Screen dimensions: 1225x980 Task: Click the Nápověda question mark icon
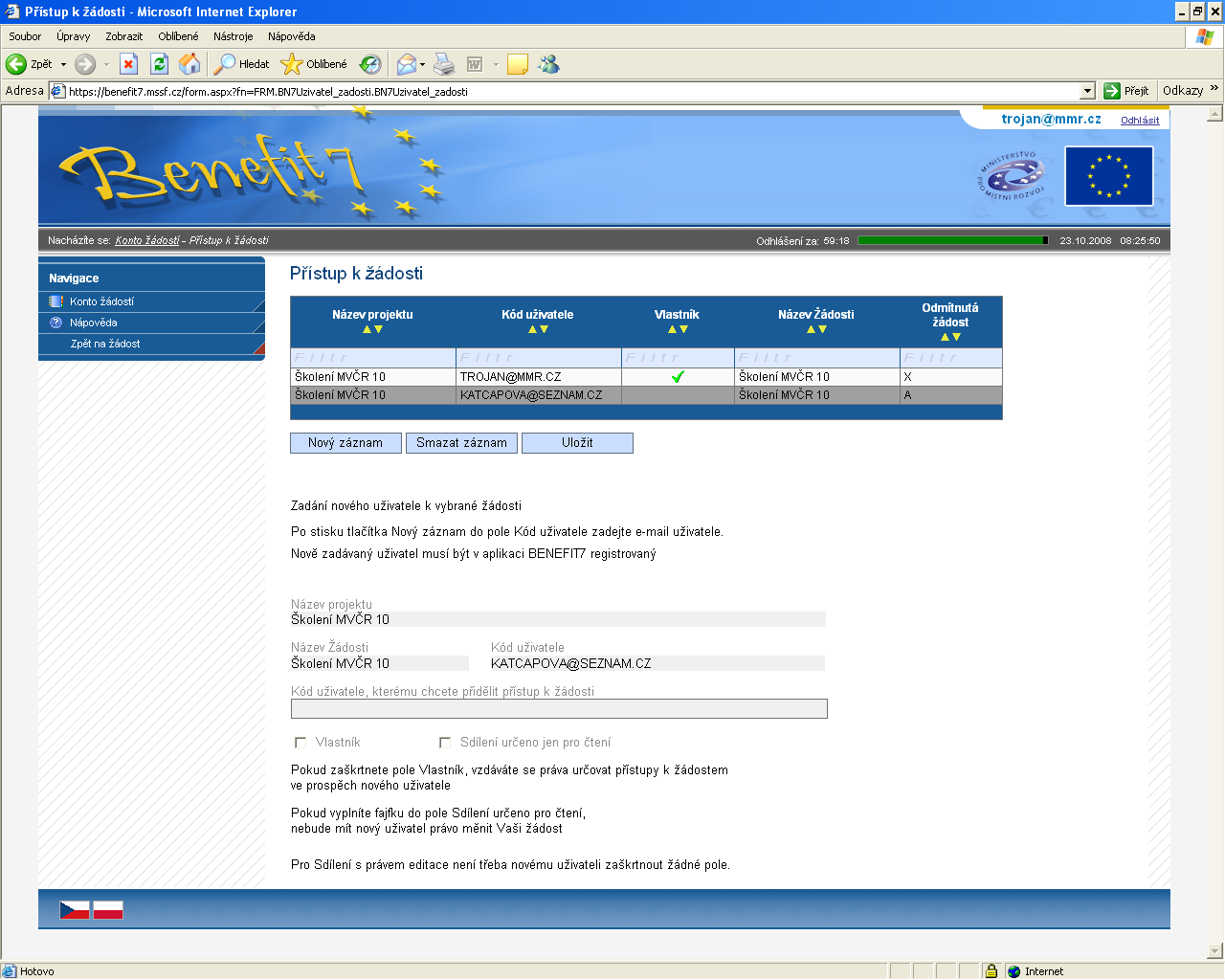tap(56, 323)
